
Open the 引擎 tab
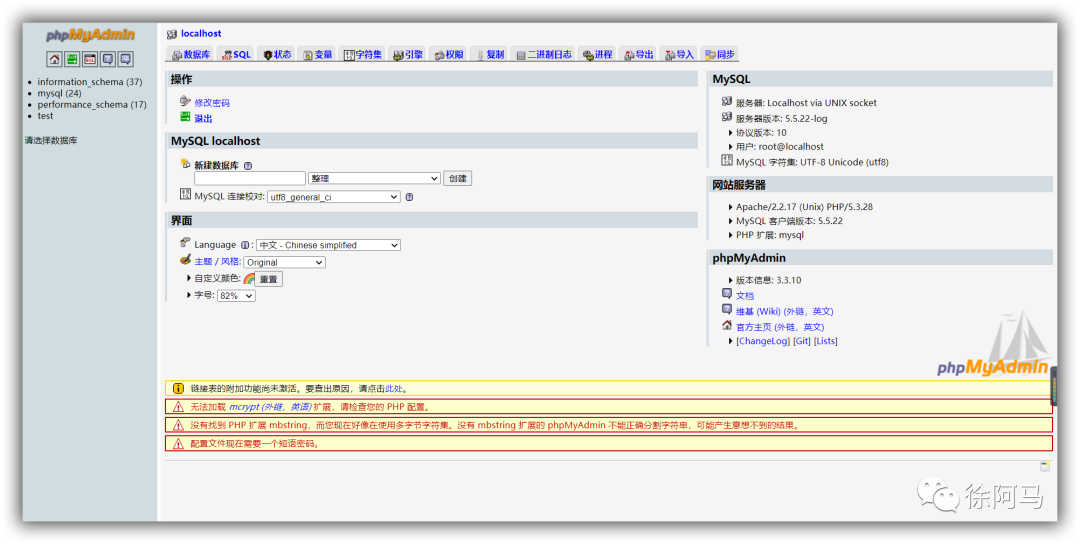pos(408,54)
